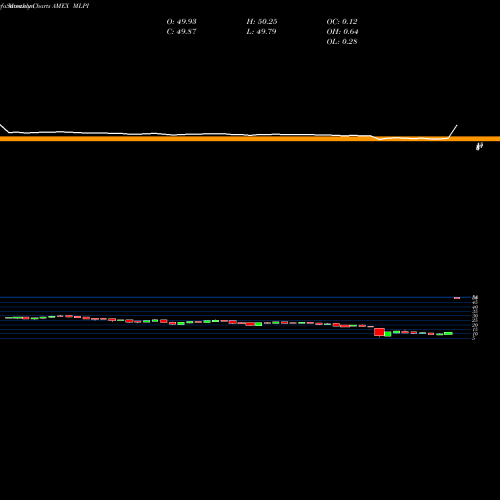Image resolution: width=500 pixels, height=500 pixels.
Task: Click the open price value O: 49.93
Action: pos(181,21)
